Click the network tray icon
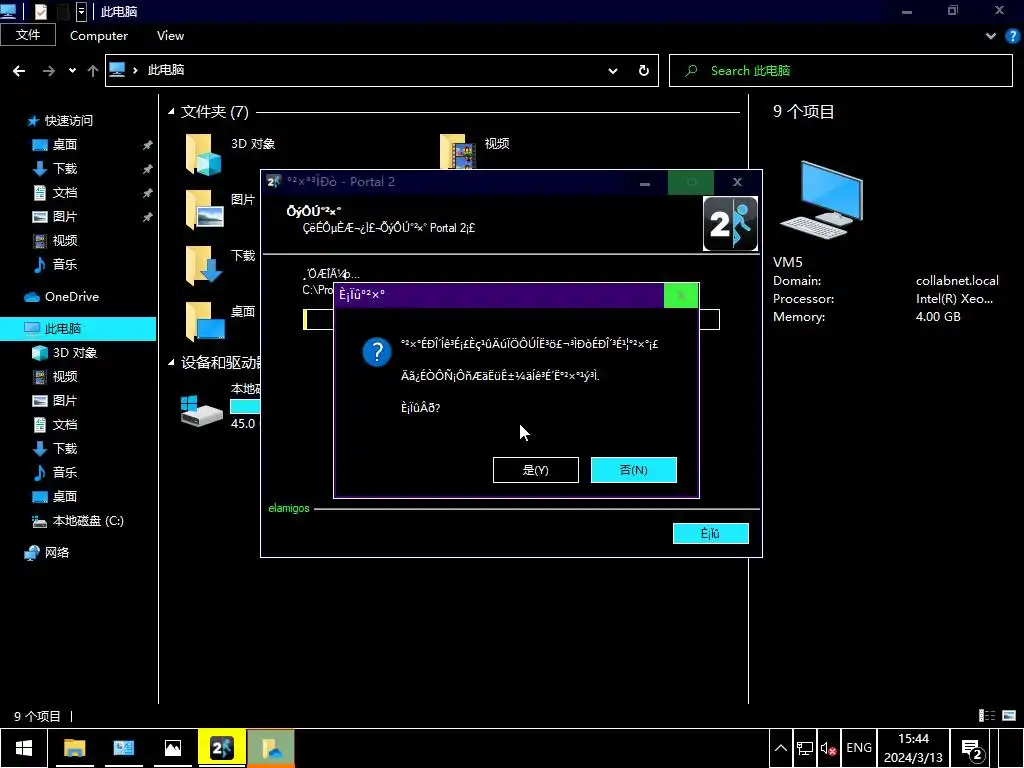 [x=805, y=748]
